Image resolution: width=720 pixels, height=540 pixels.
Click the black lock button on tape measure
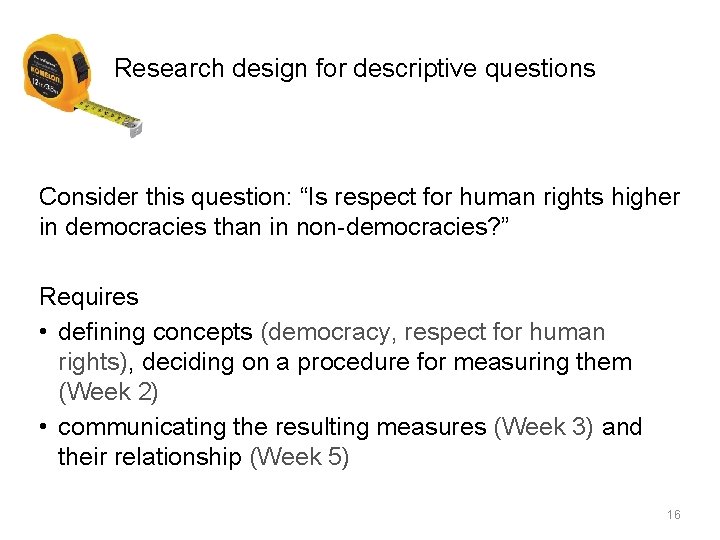point(81,67)
